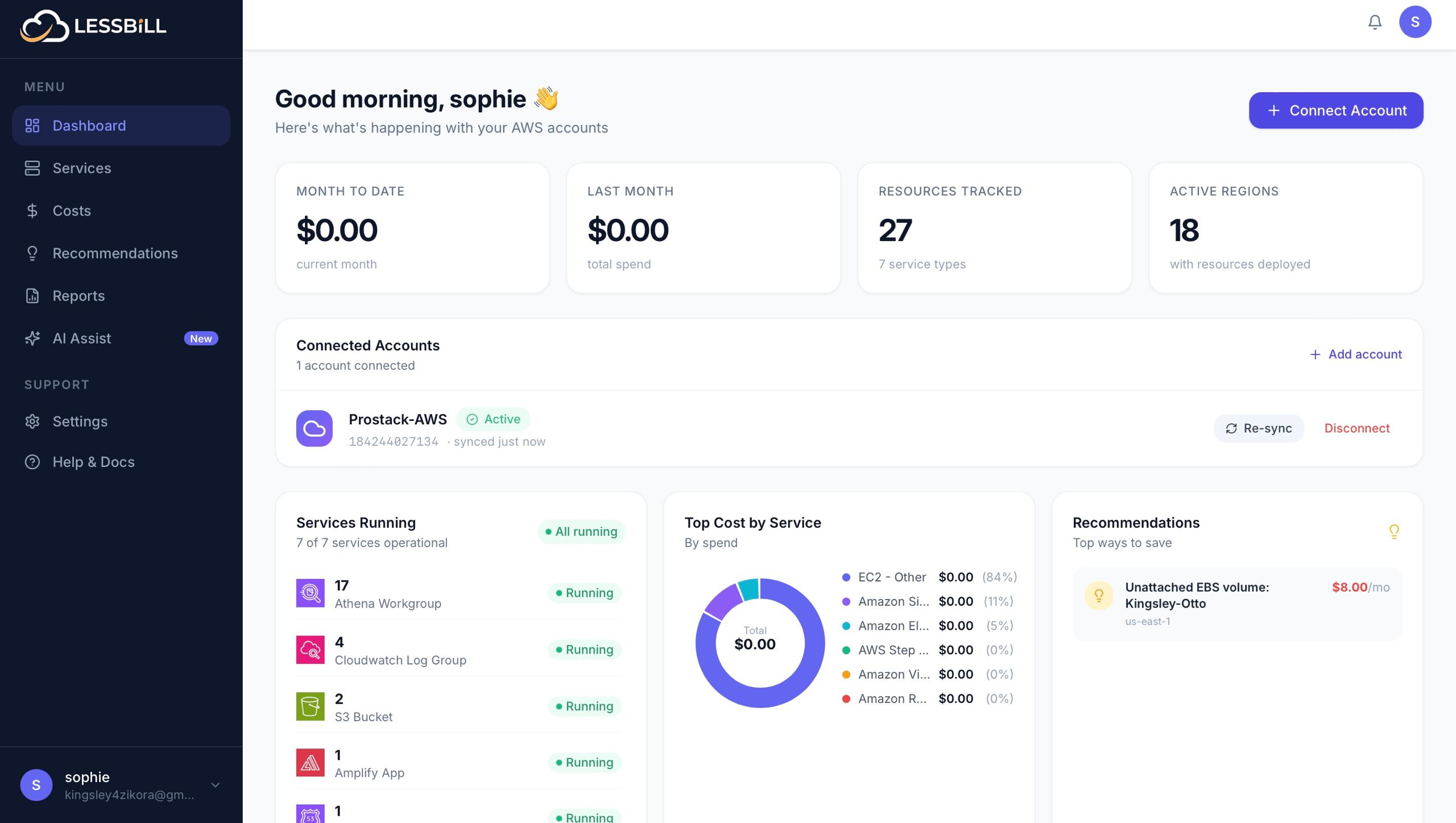Image resolution: width=1456 pixels, height=823 pixels.
Task: Navigate to the Costs section
Action: click(x=121, y=211)
